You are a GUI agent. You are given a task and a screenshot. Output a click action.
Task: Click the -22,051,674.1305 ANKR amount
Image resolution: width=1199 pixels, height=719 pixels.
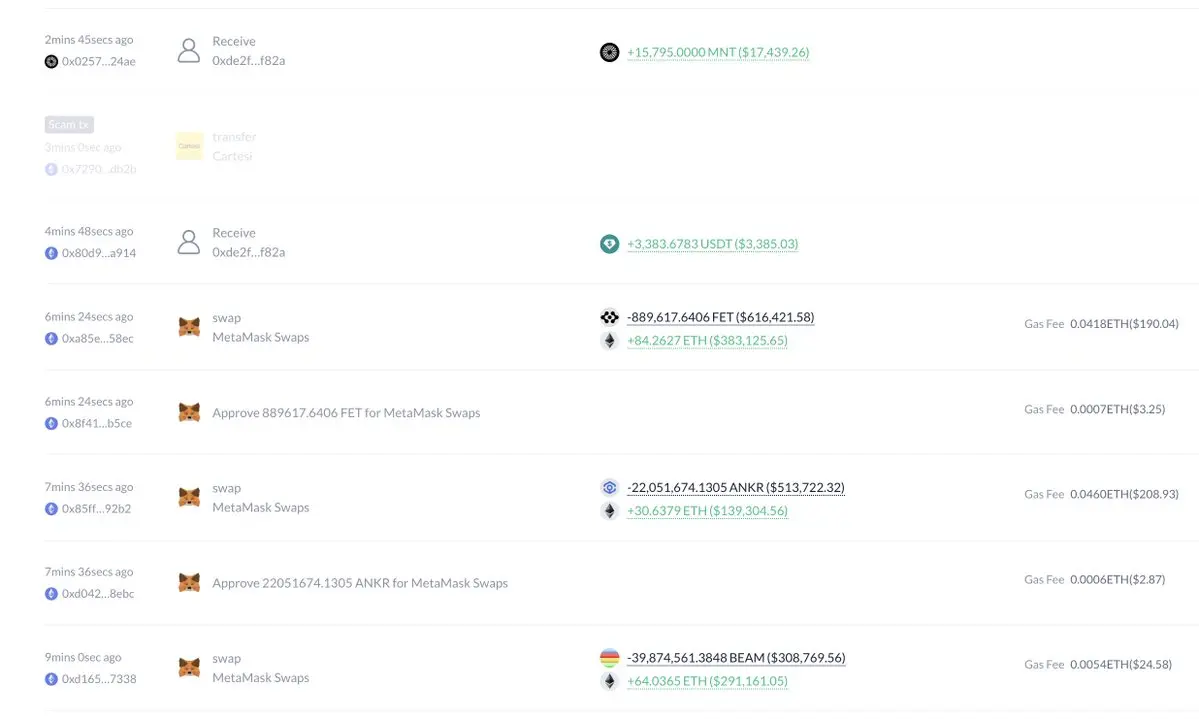[x=736, y=487]
